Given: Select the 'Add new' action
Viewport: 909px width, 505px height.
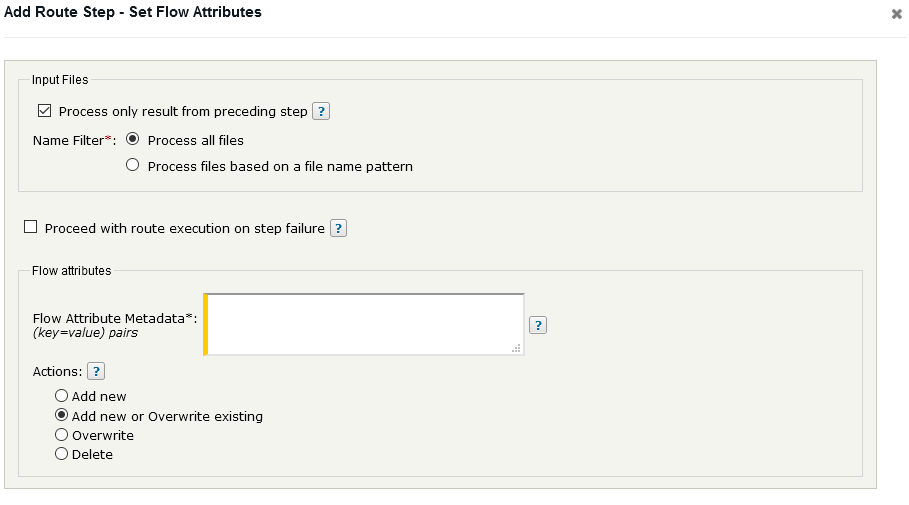Looking at the screenshot, I should (62, 396).
